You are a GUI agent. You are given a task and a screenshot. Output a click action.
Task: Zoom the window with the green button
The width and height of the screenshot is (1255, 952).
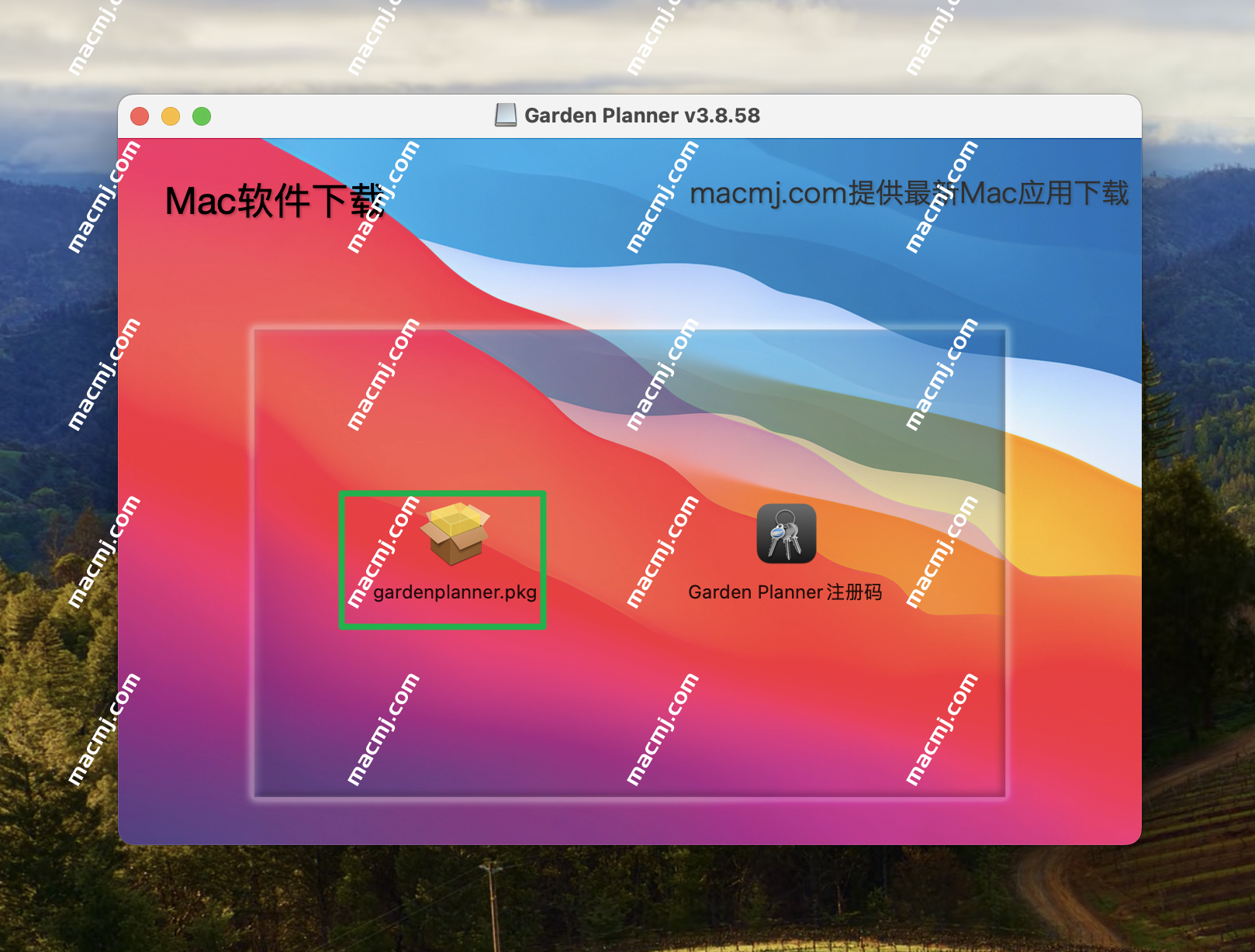click(x=202, y=116)
